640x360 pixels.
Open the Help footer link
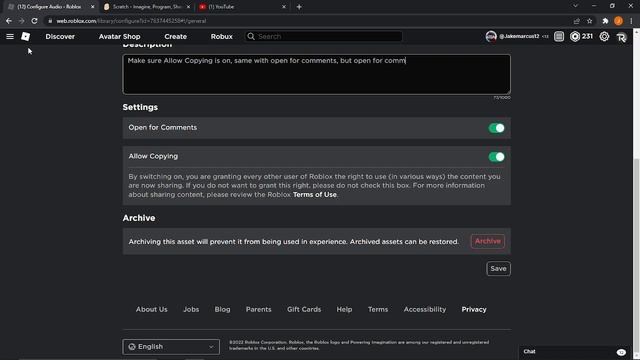[x=344, y=309]
